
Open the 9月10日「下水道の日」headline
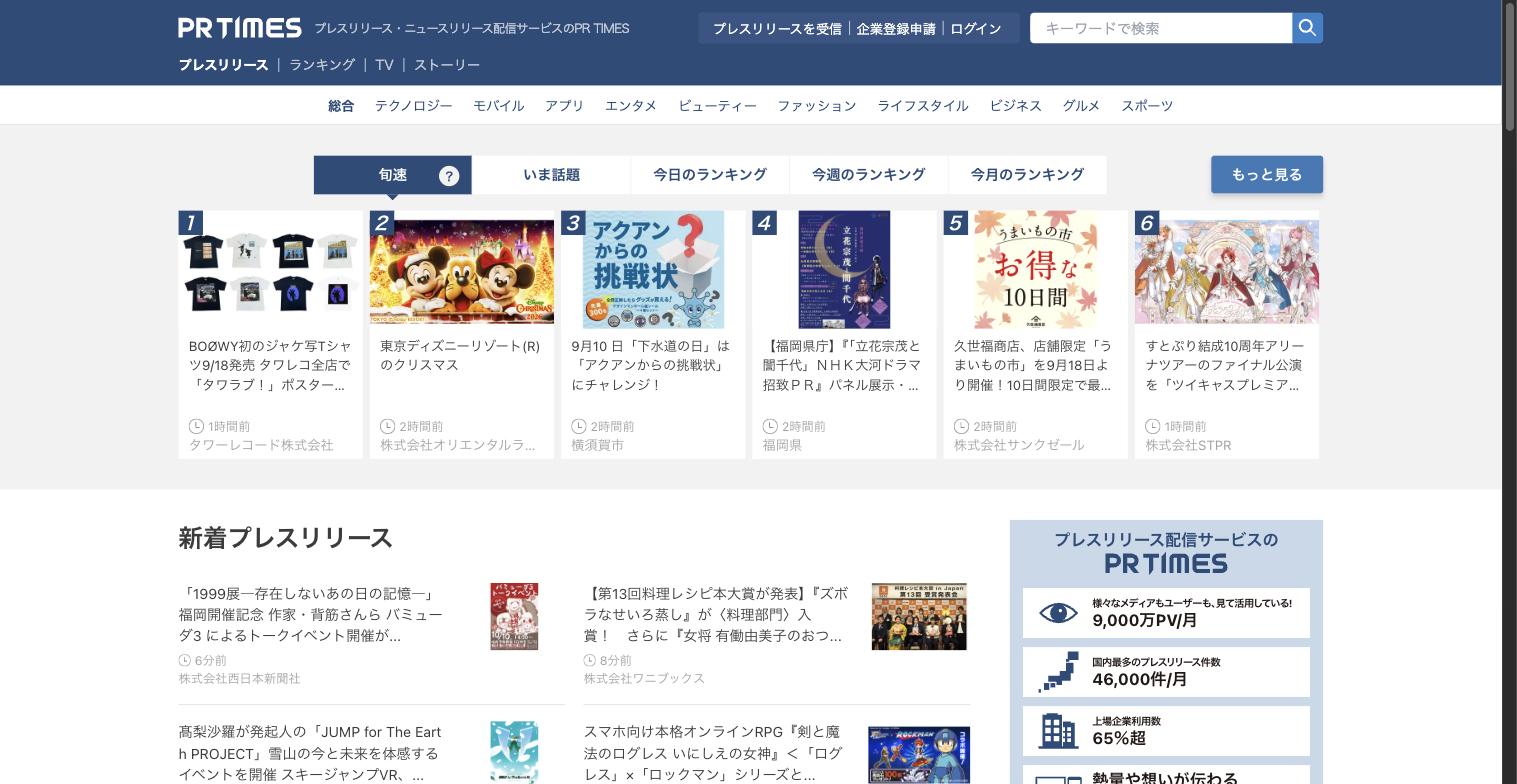pos(651,365)
